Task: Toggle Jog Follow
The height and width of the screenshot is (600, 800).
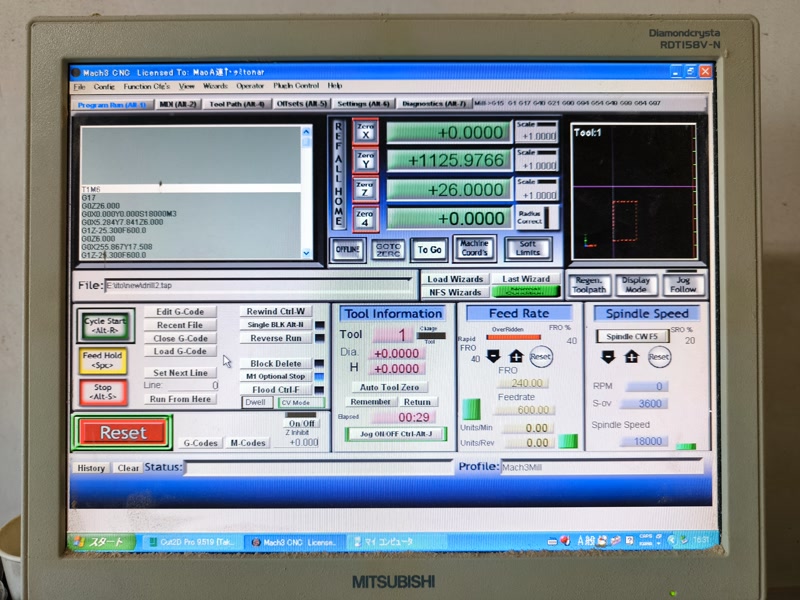Action: click(x=683, y=285)
